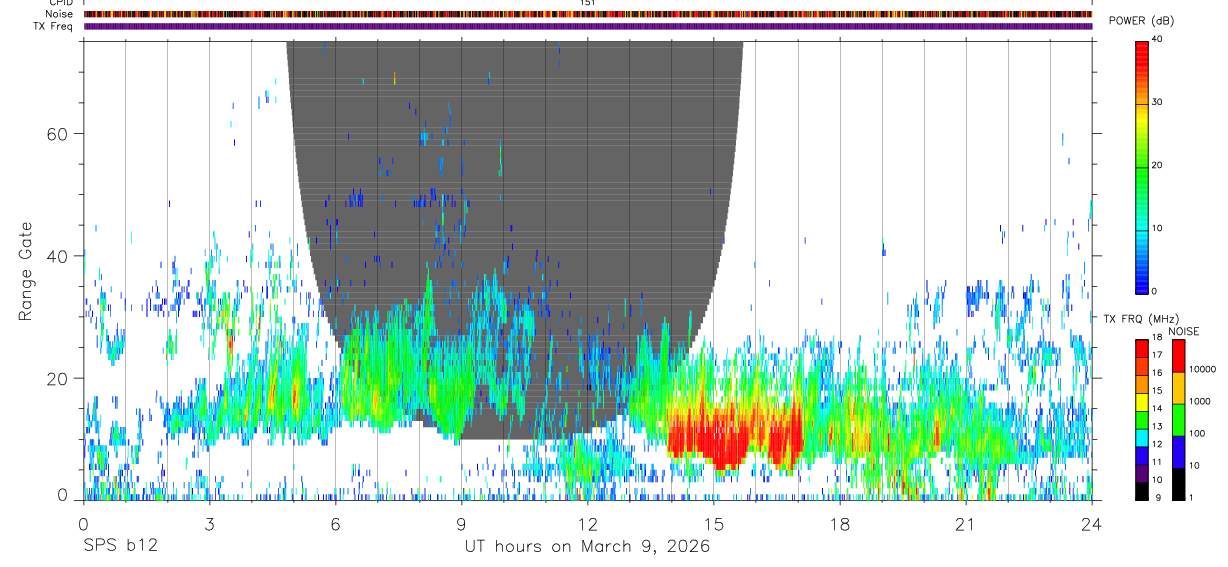Click the Range Gate y-axis title
This screenshot has width=1228, height=567.
click(27, 272)
